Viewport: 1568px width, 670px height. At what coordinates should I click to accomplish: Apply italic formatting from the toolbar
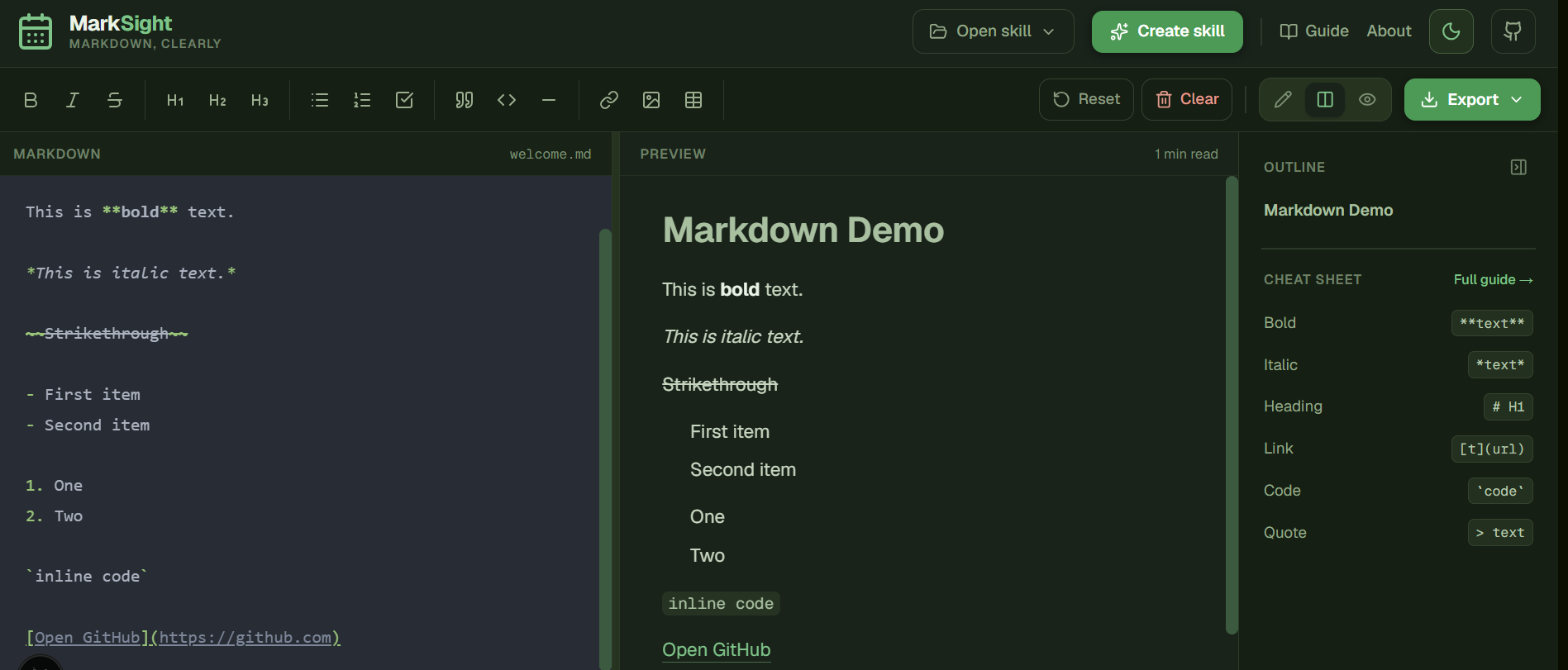pyautogui.click(x=73, y=100)
